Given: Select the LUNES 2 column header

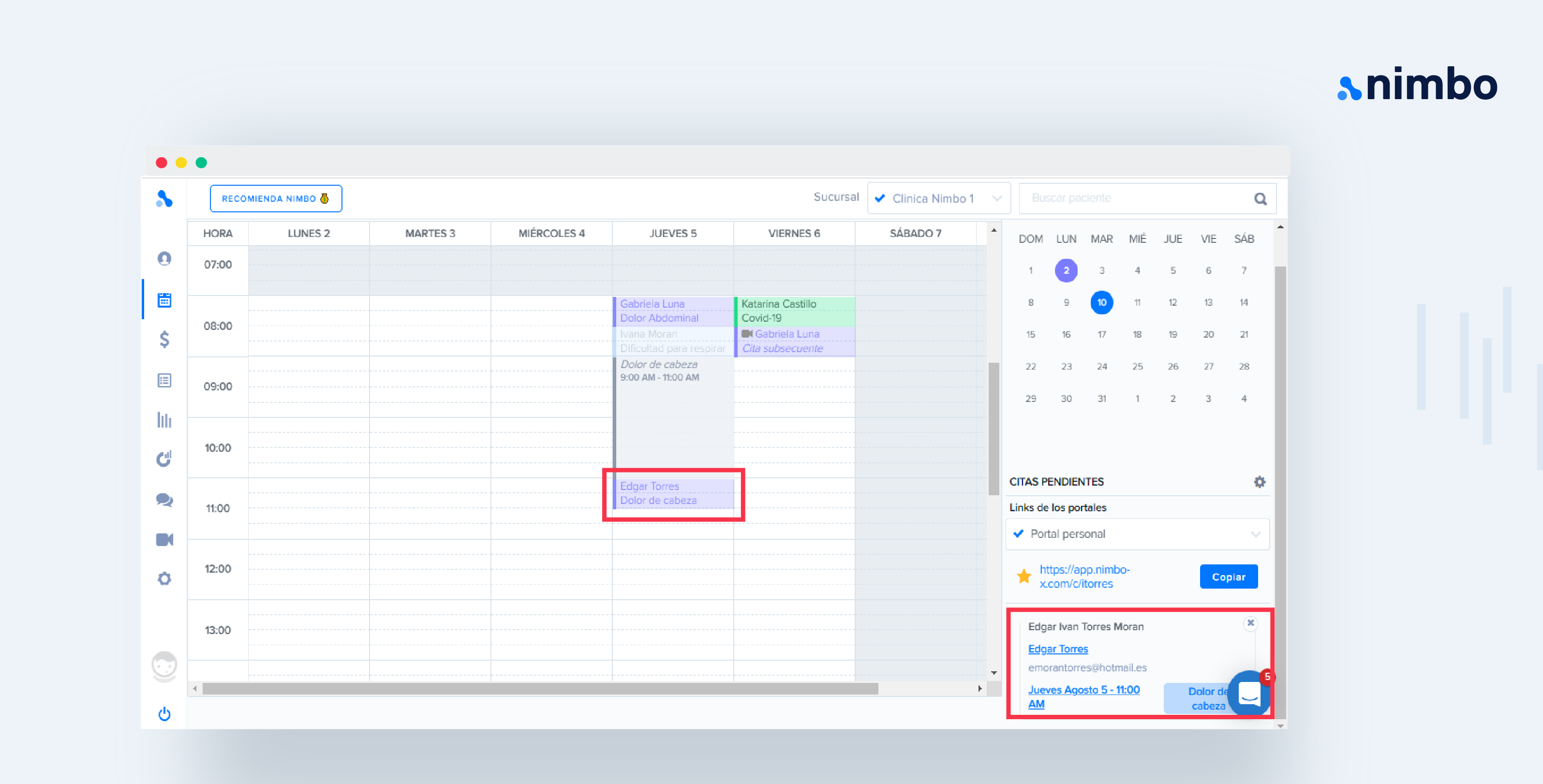Looking at the screenshot, I should click(309, 233).
